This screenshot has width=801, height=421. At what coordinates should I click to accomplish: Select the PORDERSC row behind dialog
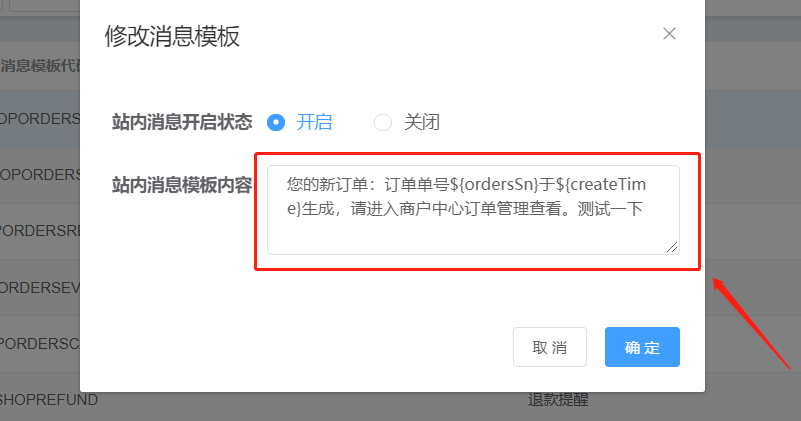tap(40, 343)
